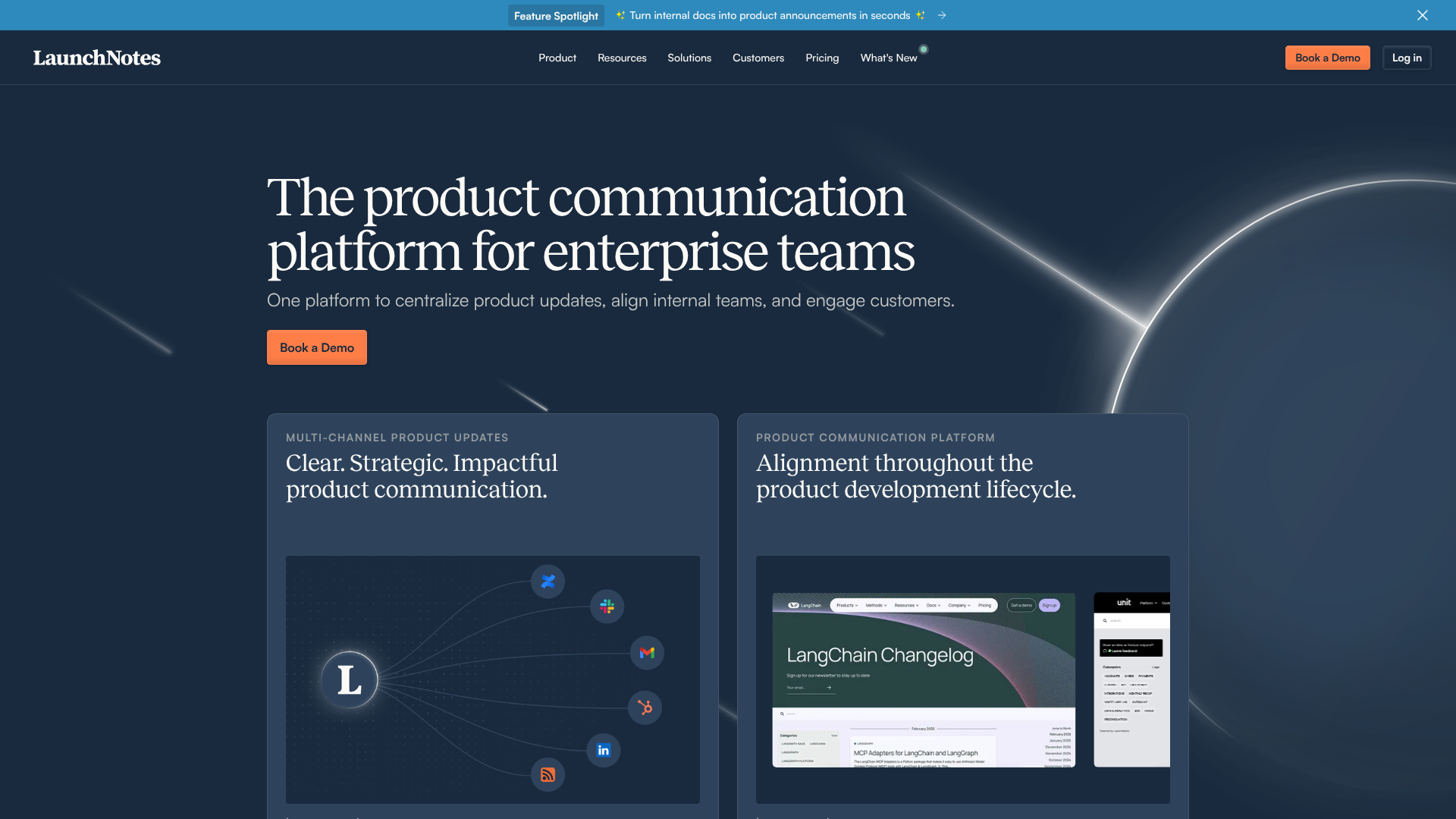The height and width of the screenshot is (819, 1456).
Task: Click the email input in the LangChain preview
Action: pos(799,688)
